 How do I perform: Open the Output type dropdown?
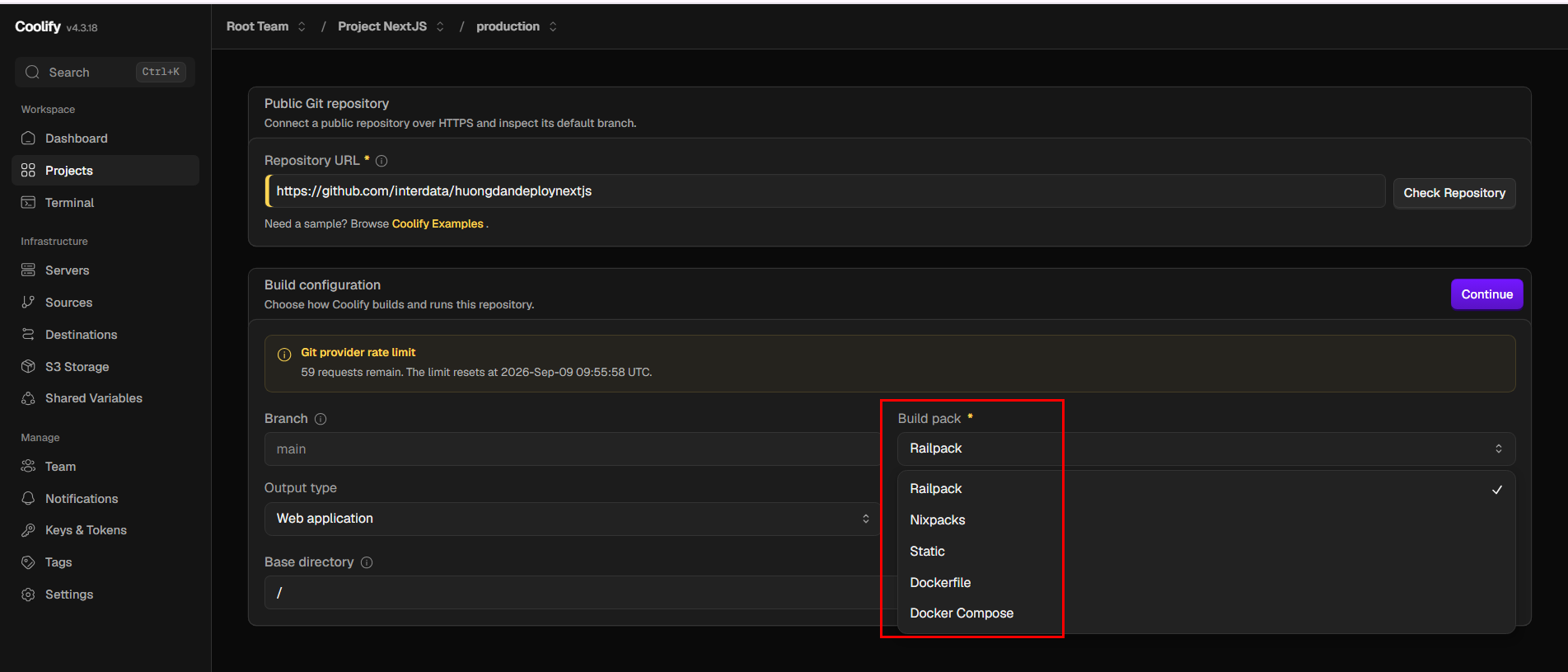tap(573, 519)
